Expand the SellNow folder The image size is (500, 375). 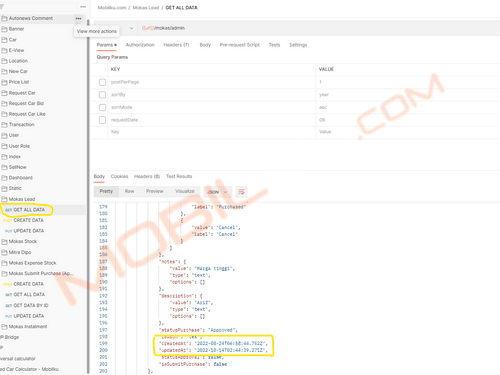coord(14,167)
